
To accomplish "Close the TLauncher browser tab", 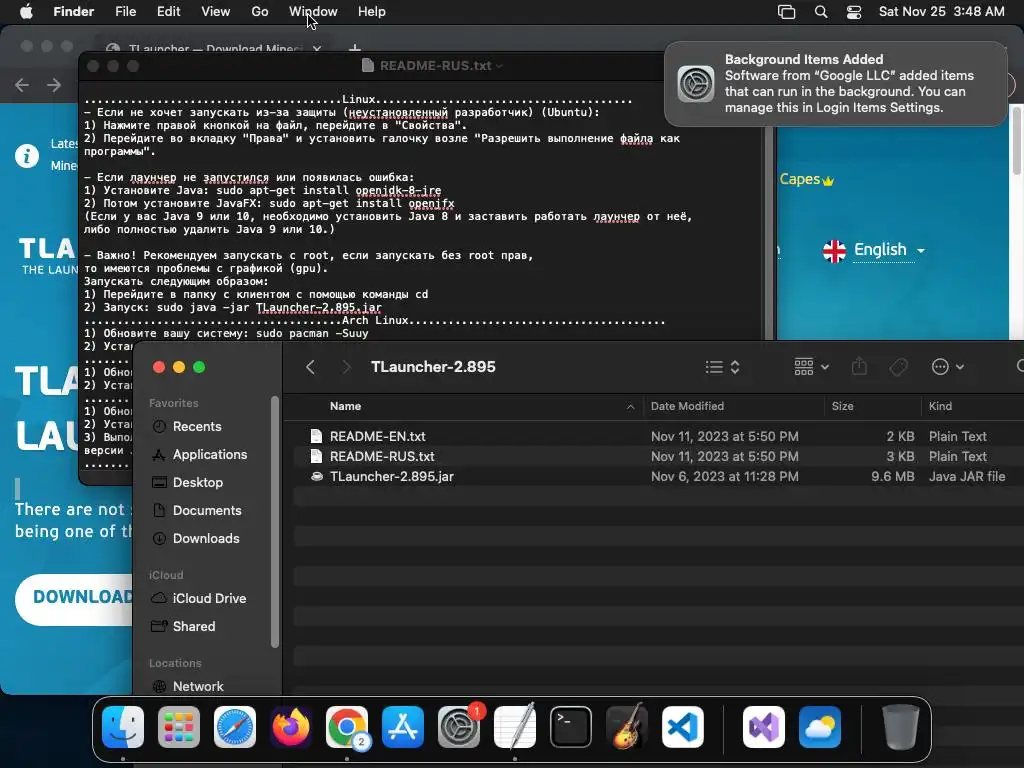I will tap(317, 49).
